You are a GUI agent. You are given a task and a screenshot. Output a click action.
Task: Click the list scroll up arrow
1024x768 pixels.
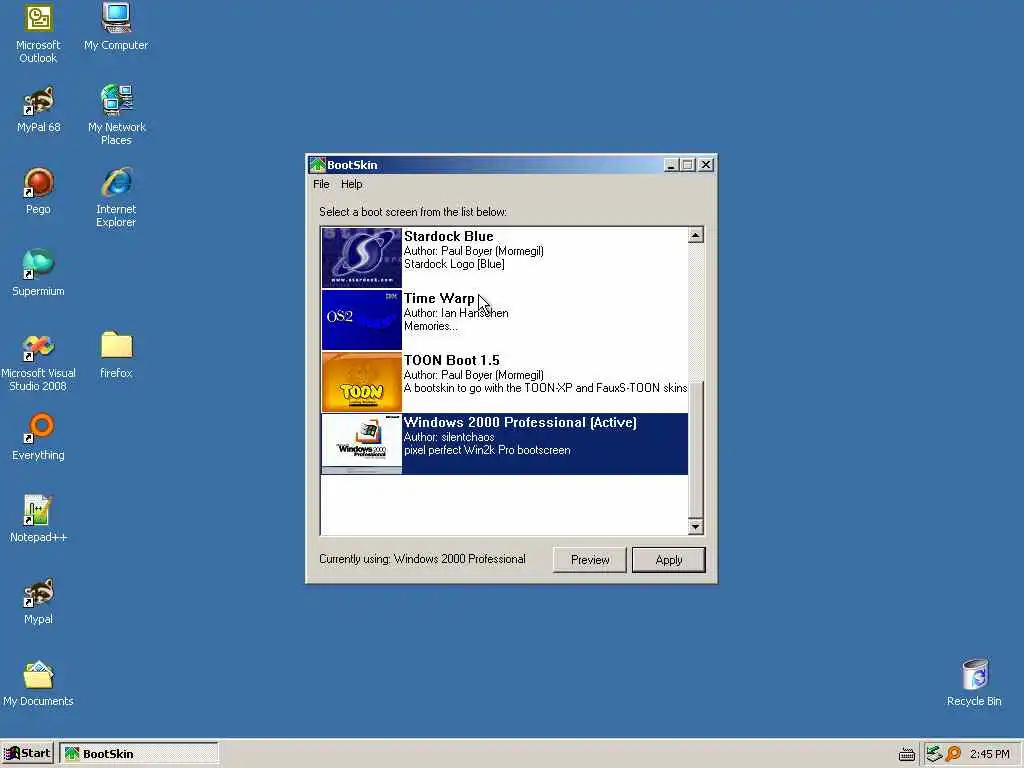(696, 235)
